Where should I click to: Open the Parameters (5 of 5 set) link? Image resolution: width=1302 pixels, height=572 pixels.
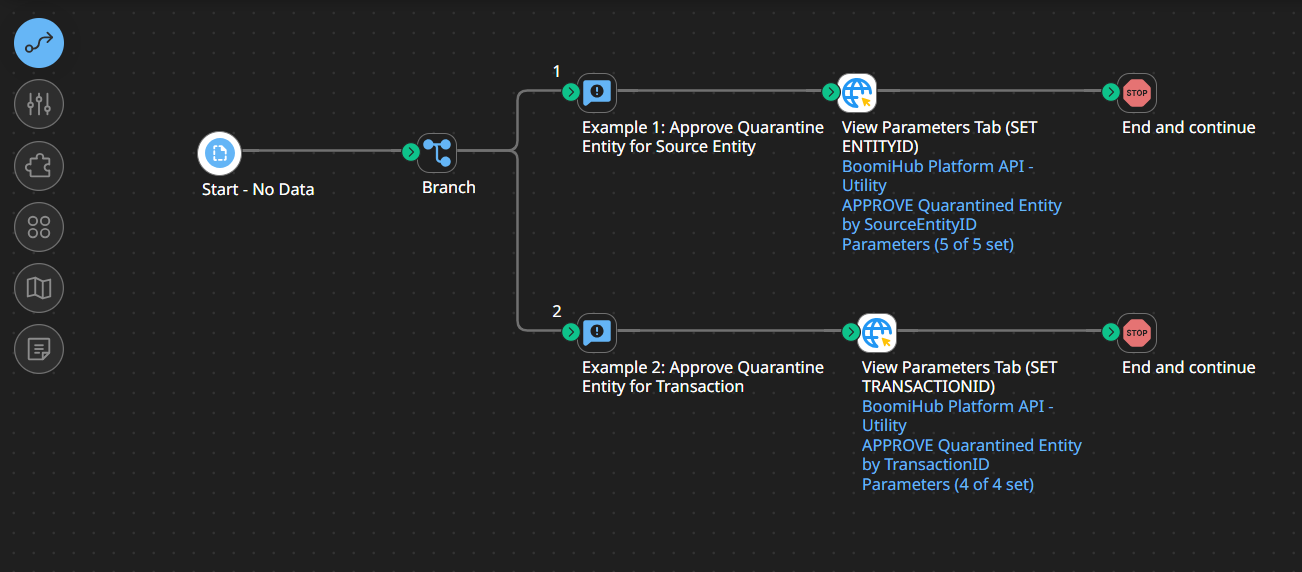927,244
